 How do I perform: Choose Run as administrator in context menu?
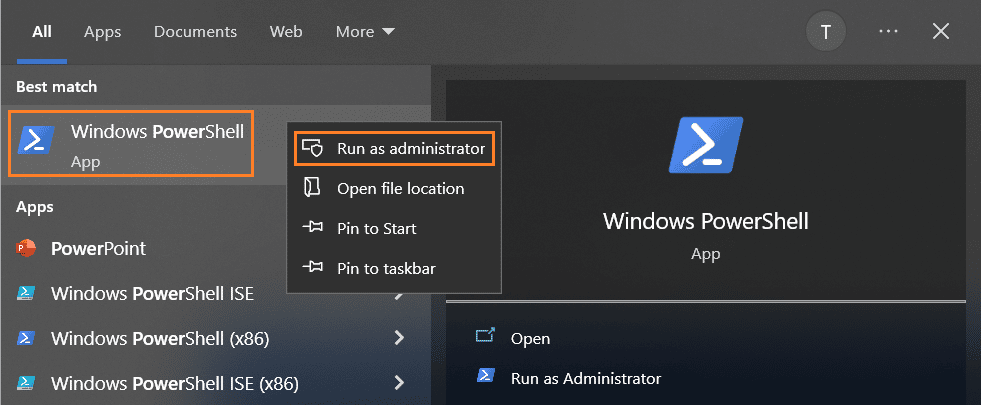click(x=395, y=148)
